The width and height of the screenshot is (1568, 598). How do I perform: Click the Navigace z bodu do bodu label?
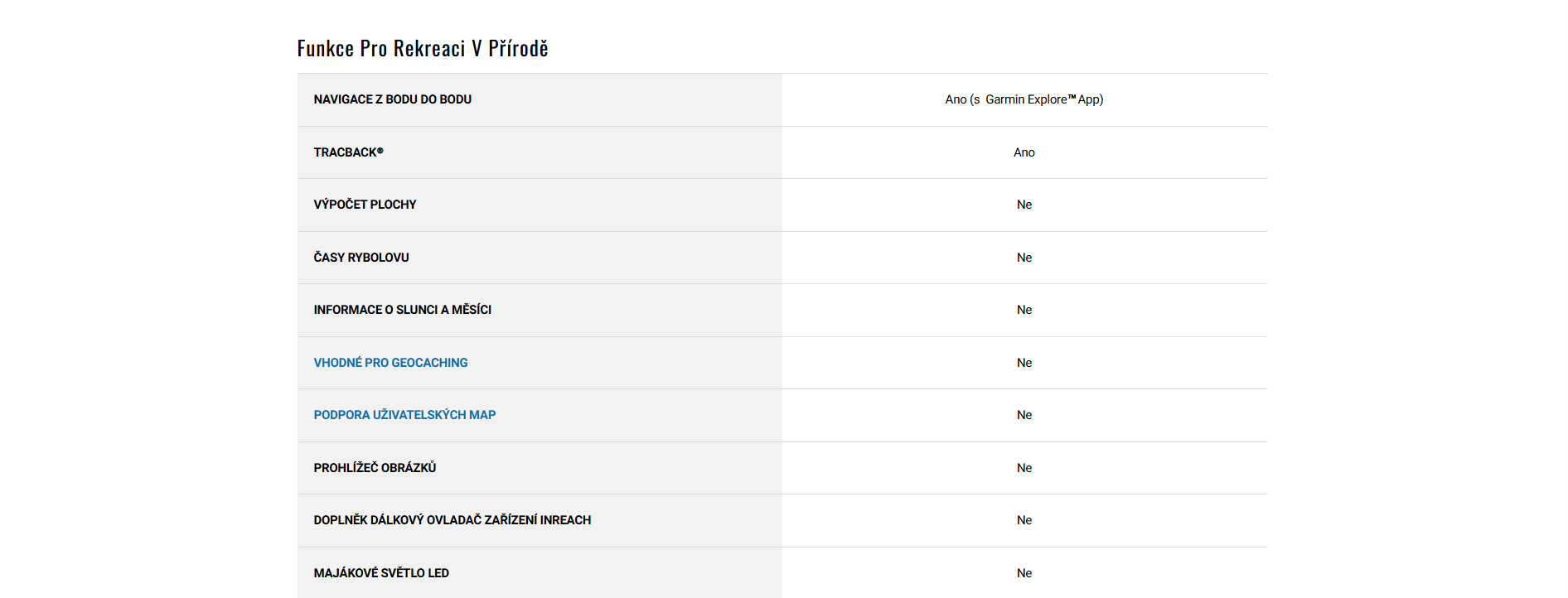[x=392, y=99]
